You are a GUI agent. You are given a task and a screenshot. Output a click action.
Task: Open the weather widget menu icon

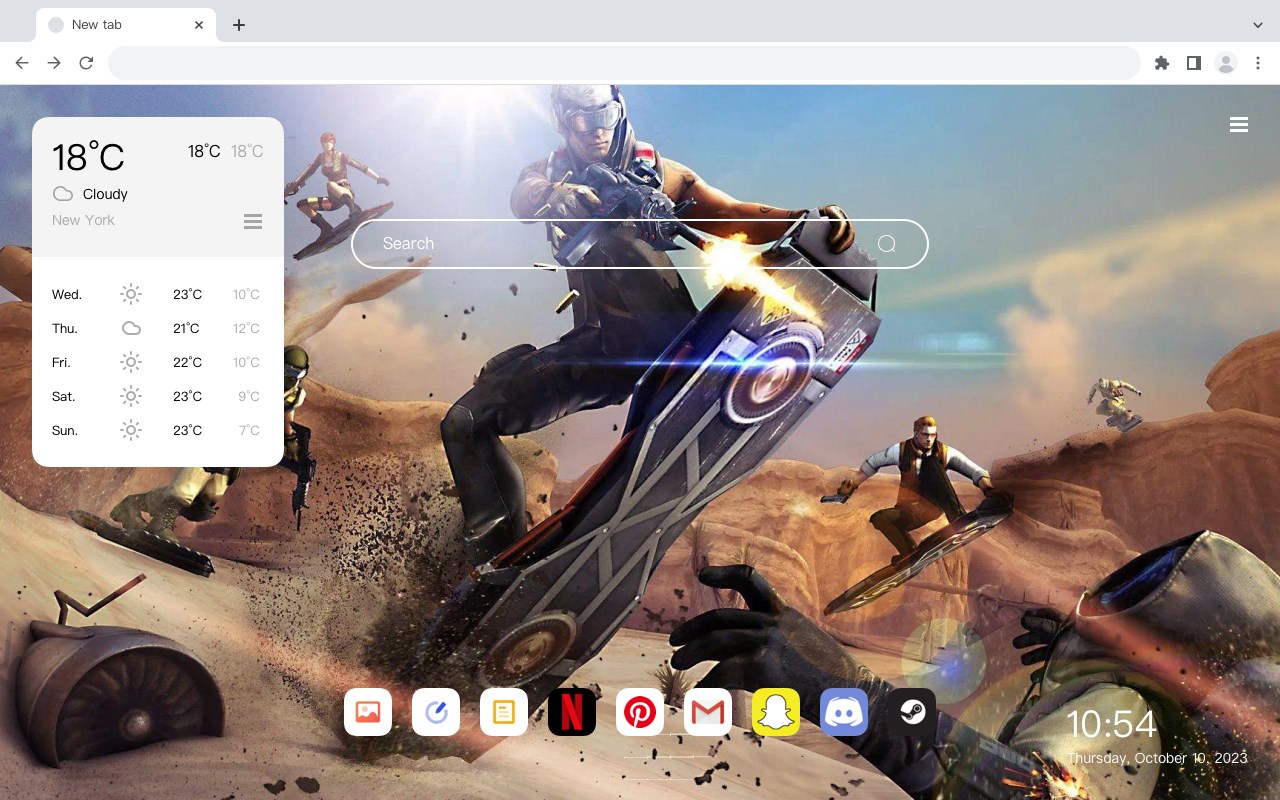(253, 221)
